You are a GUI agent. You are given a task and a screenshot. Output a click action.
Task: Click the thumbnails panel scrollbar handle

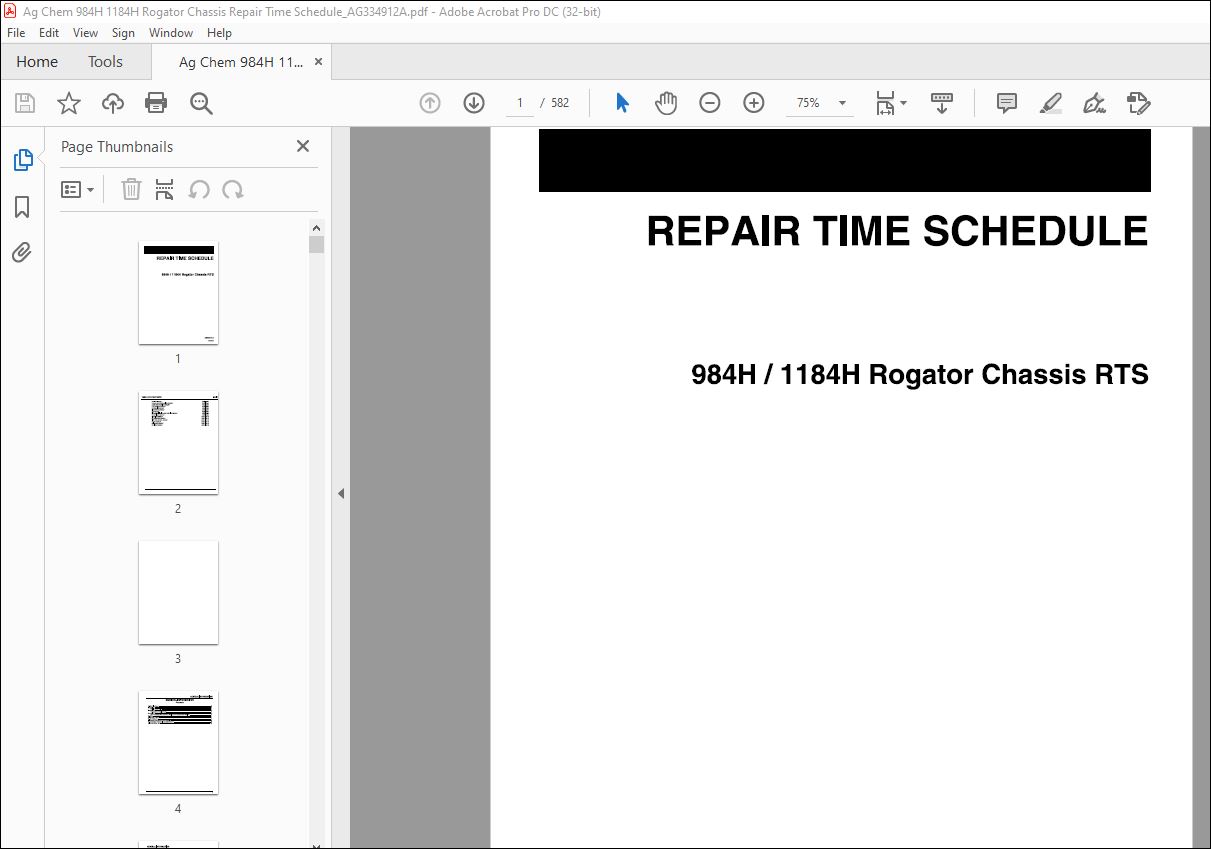pyautogui.click(x=316, y=245)
